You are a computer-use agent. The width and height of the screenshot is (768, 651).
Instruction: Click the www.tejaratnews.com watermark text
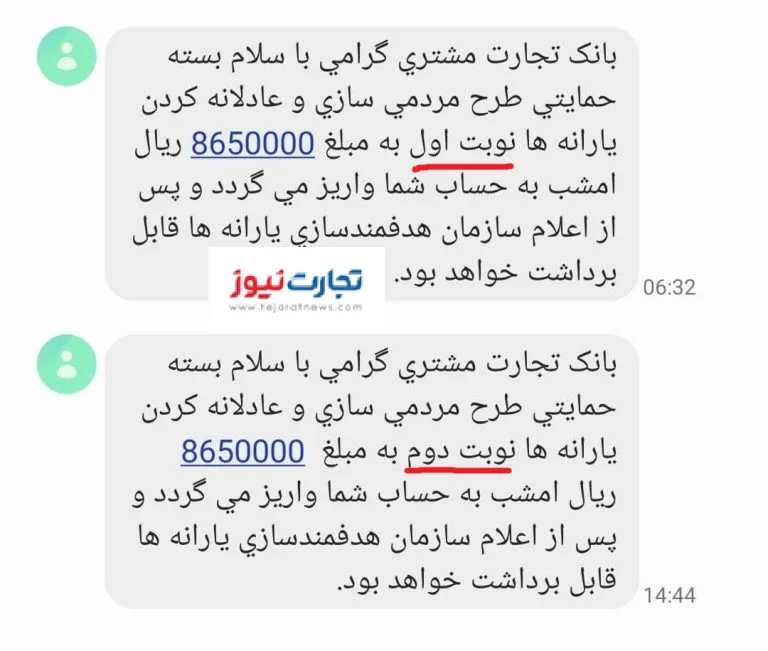(295, 308)
